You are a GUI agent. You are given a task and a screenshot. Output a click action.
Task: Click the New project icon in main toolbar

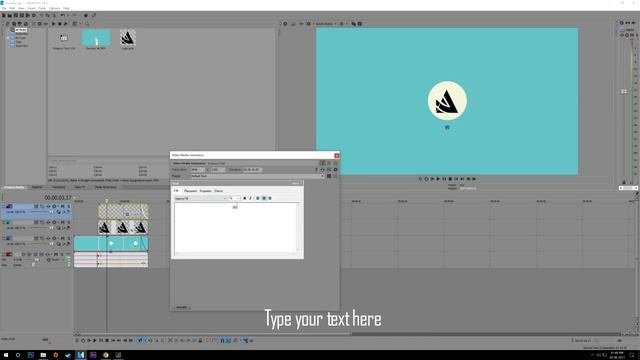[4, 16]
